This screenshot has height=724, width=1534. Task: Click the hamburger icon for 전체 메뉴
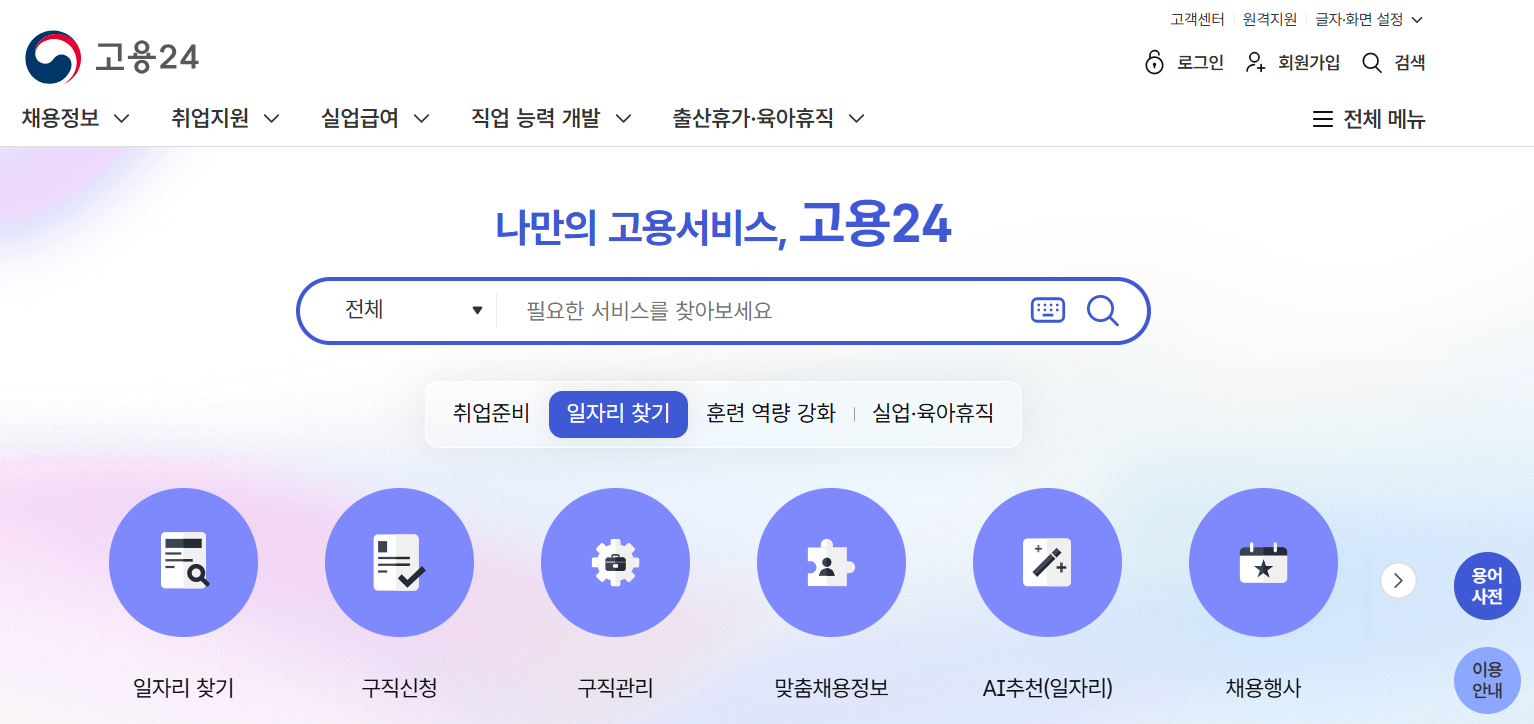[1323, 120]
